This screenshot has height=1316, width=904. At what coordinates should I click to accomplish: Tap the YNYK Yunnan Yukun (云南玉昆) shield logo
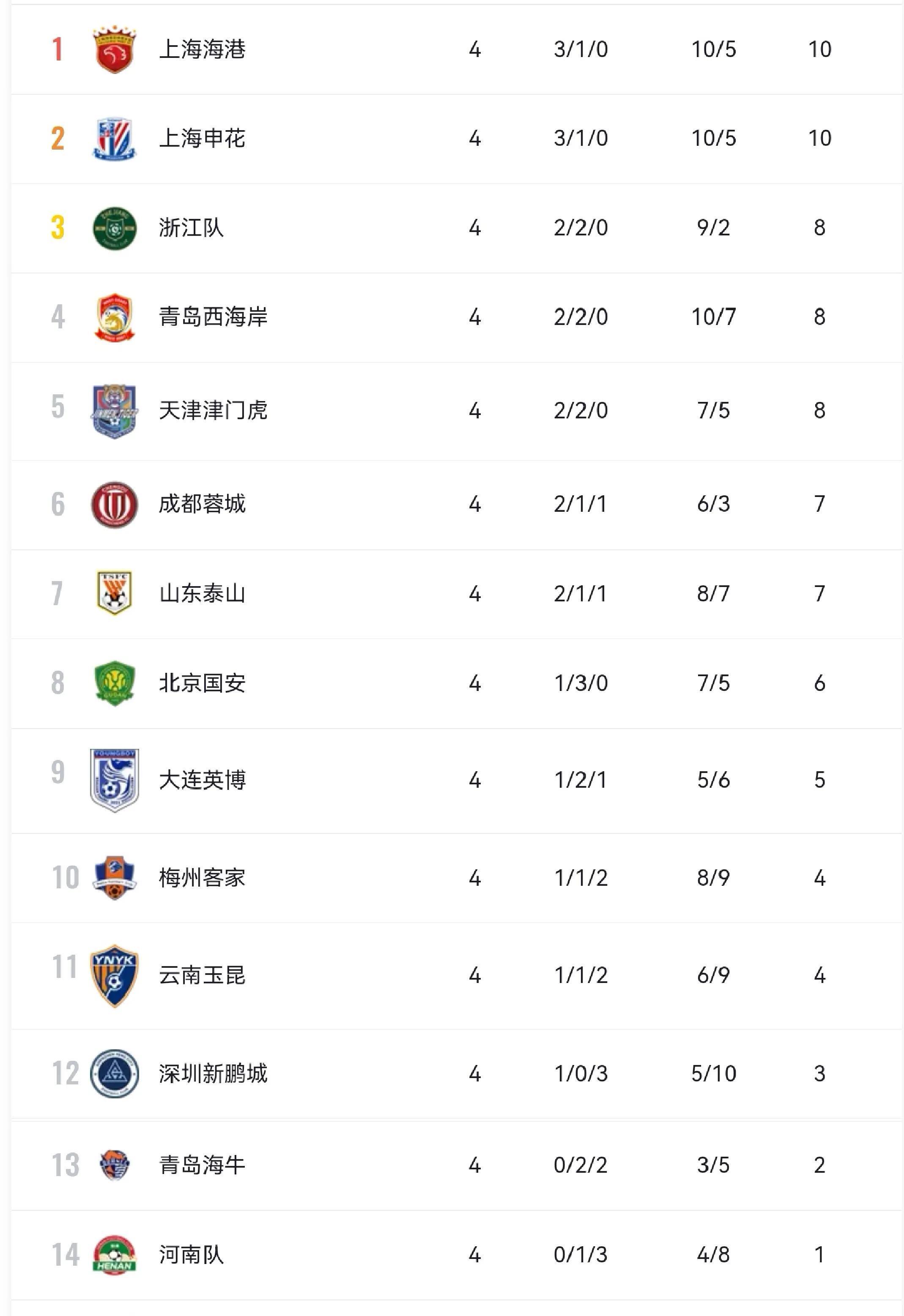pos(114,975)
